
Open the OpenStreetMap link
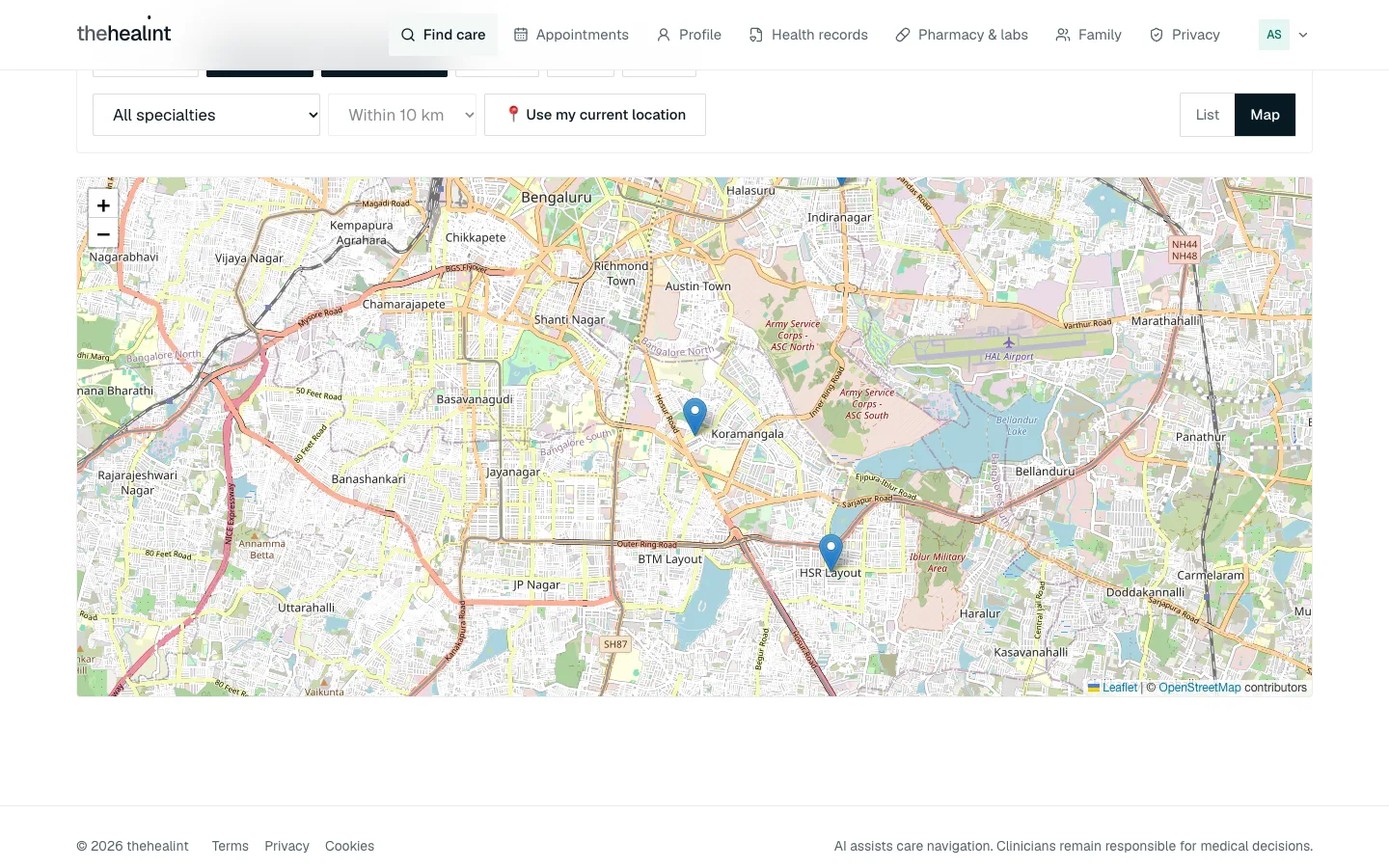[1200, 688]
